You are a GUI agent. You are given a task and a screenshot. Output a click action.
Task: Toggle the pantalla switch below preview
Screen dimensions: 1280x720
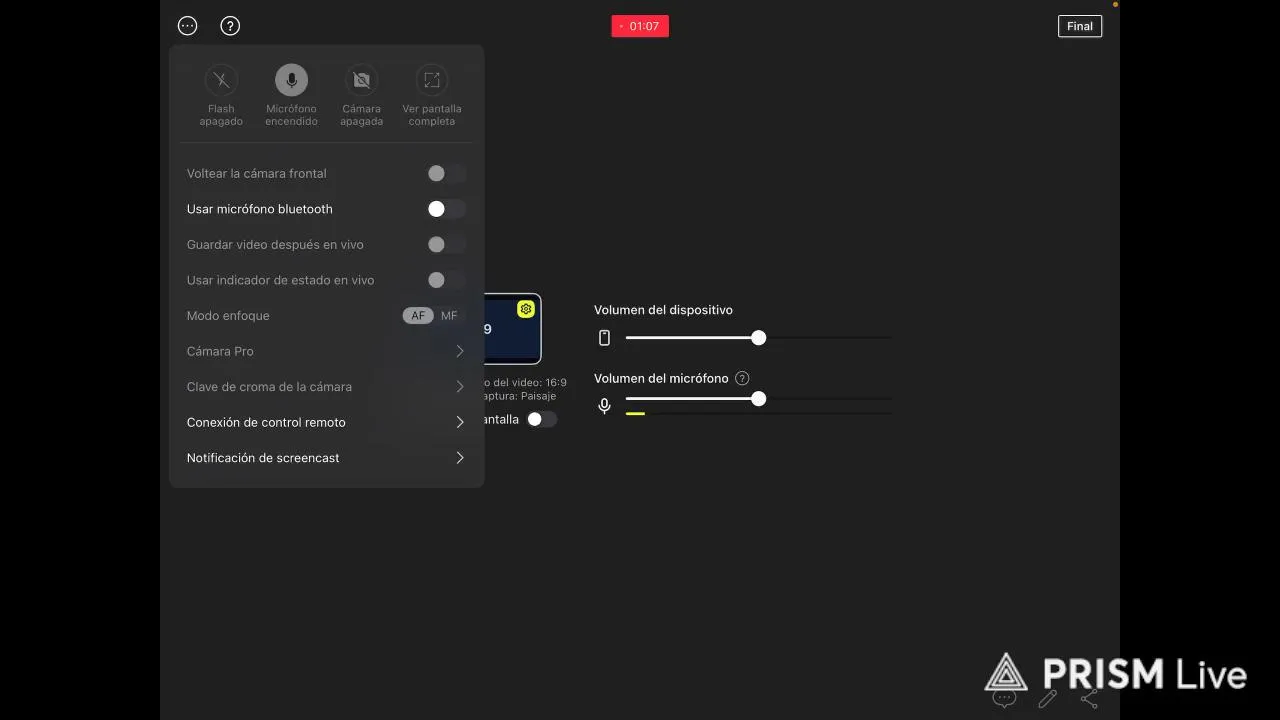coord(541,420)
